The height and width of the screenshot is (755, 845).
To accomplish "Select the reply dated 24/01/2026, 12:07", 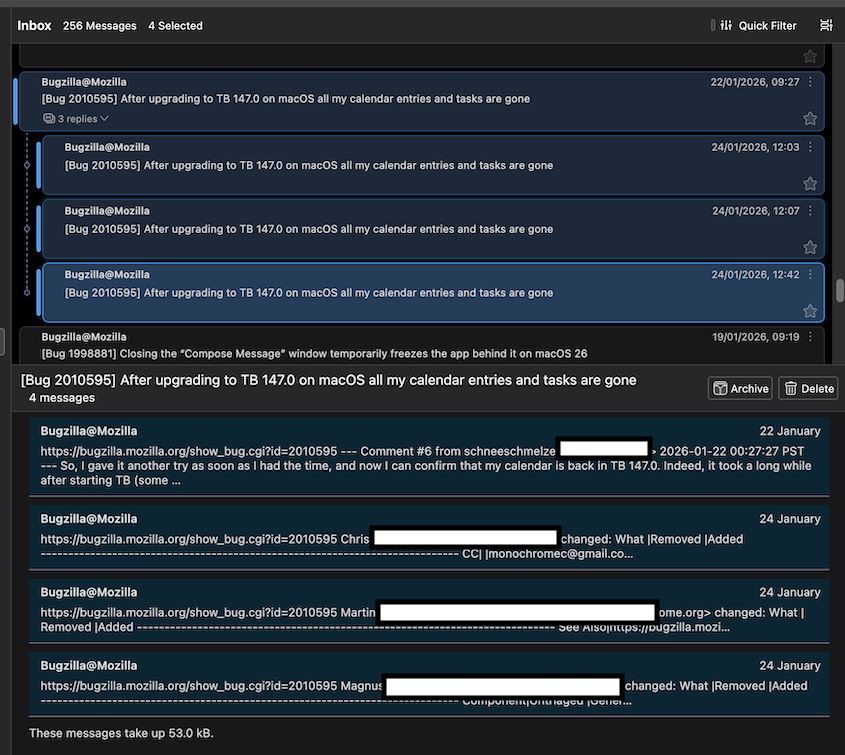I will point(433,228).
